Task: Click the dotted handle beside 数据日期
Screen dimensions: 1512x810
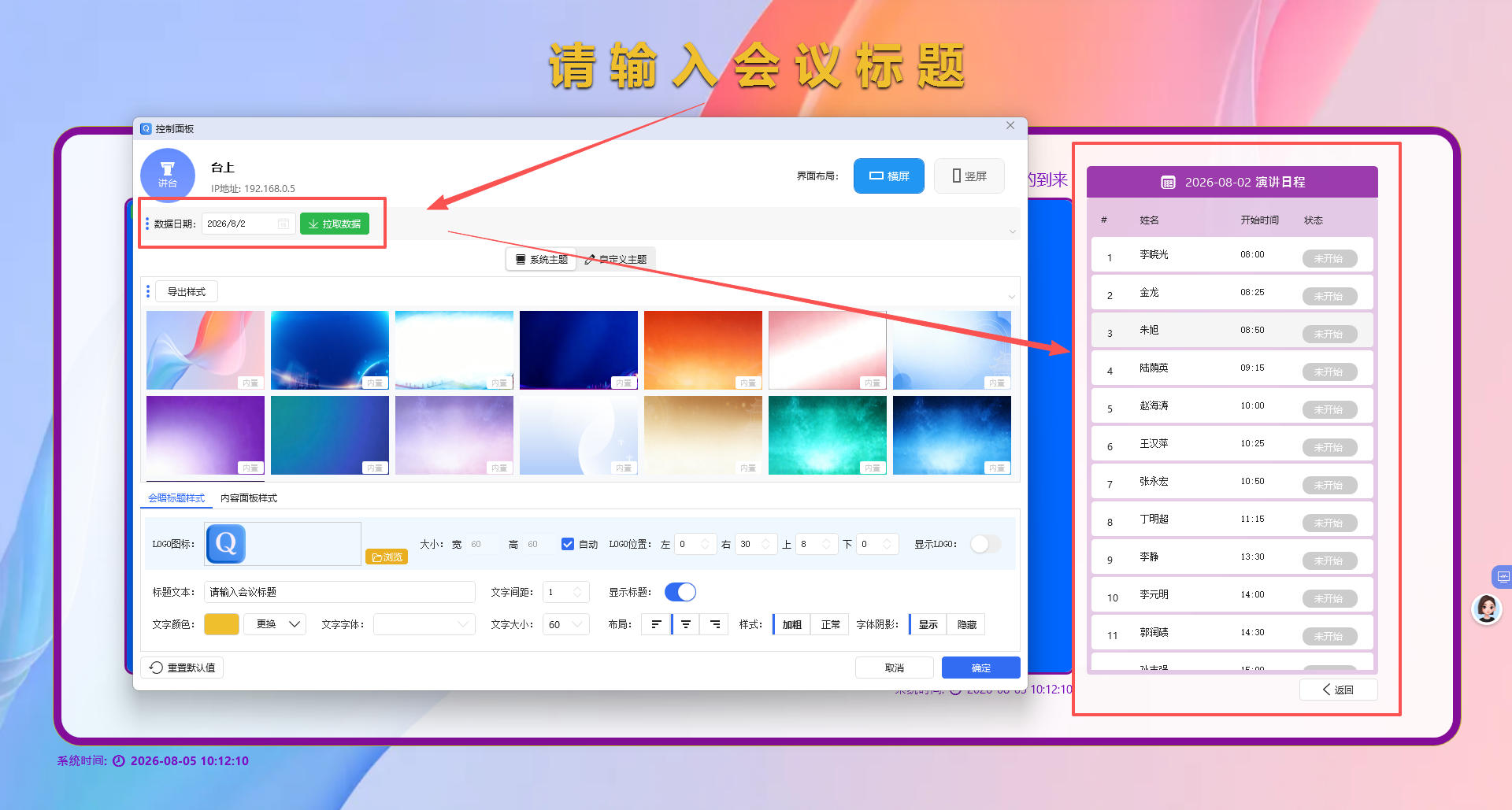Action: 147,224
